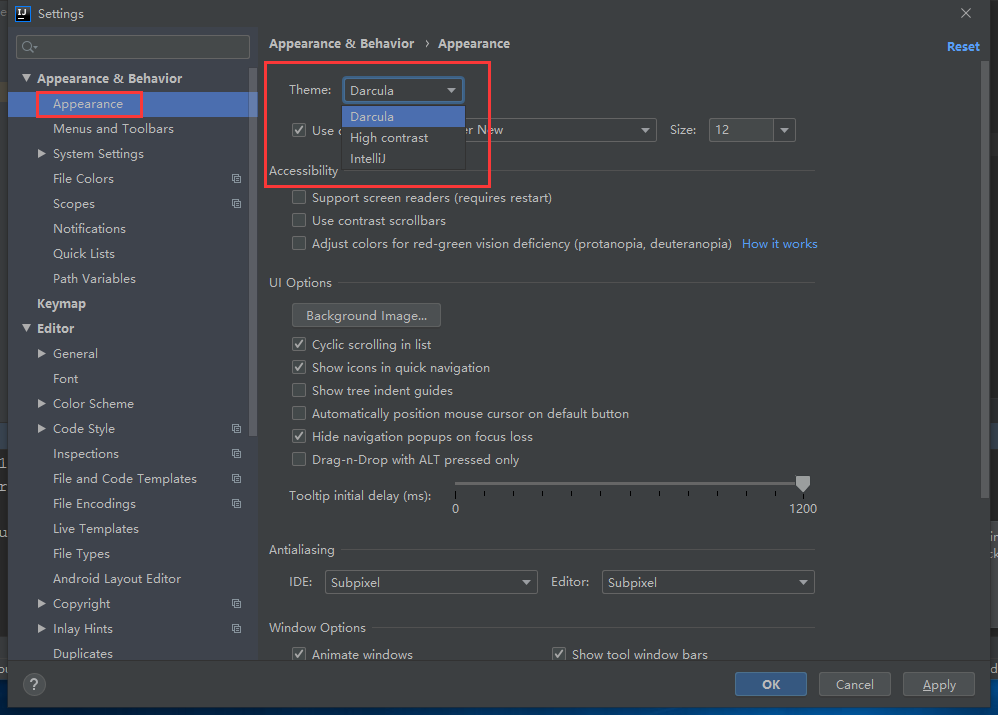This screenshot has width=998, height=715.
Task: Open Keymap settings page
Action: [x=61, y=304]
